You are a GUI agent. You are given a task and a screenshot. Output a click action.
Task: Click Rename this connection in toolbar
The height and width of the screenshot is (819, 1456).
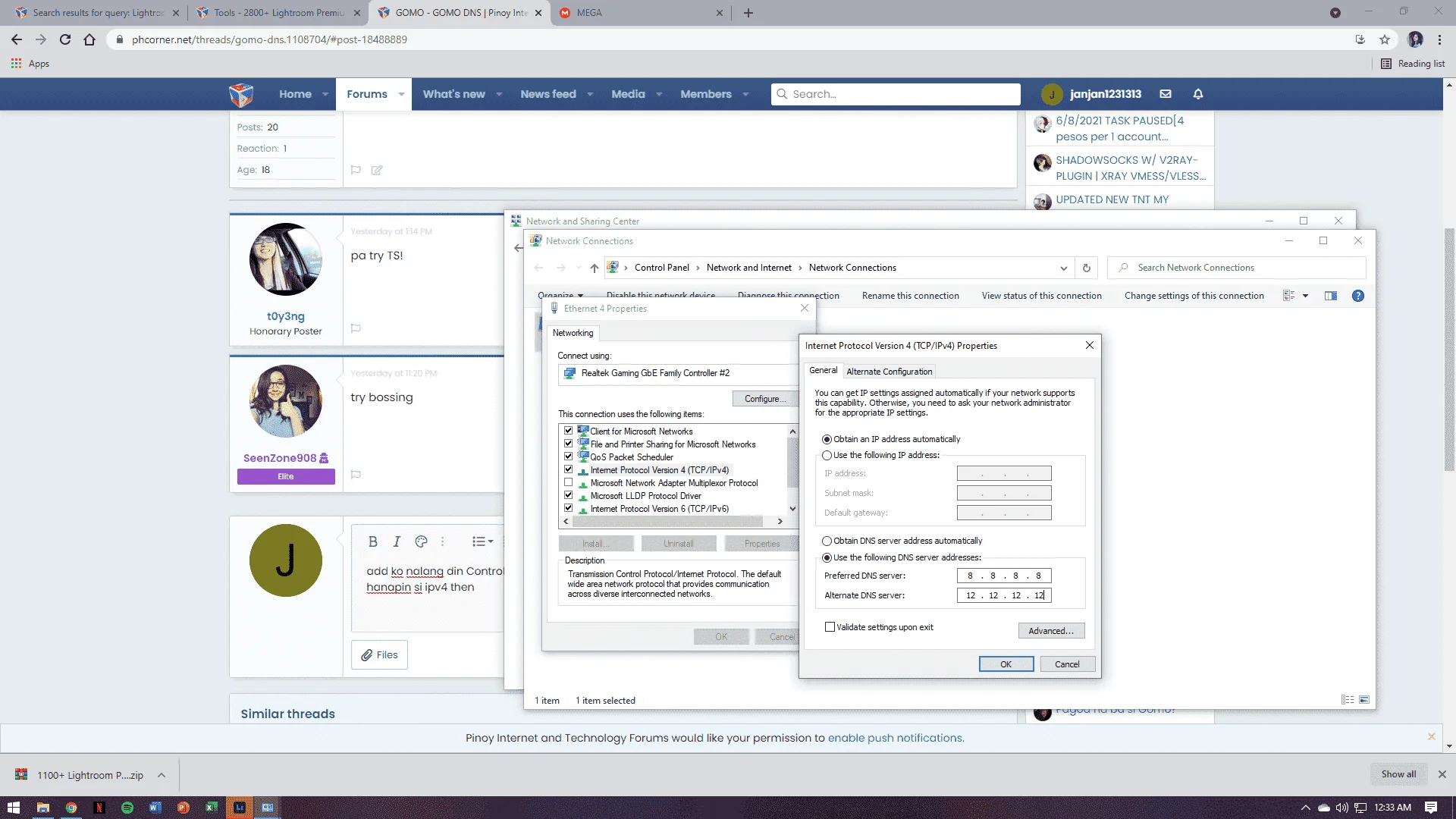coord(910,296)
